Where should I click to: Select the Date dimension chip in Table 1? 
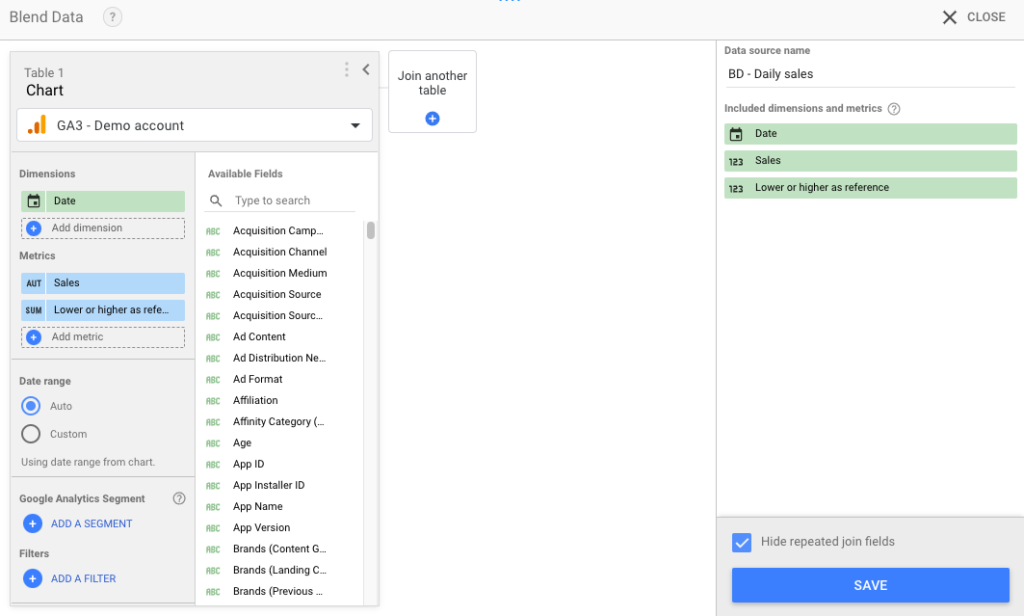tap(103, 201)
